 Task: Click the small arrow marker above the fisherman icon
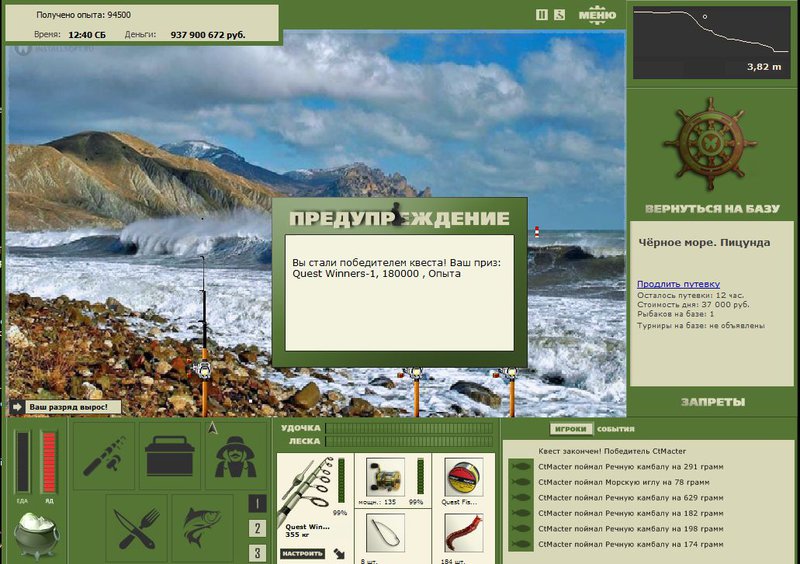coord(213,428)
